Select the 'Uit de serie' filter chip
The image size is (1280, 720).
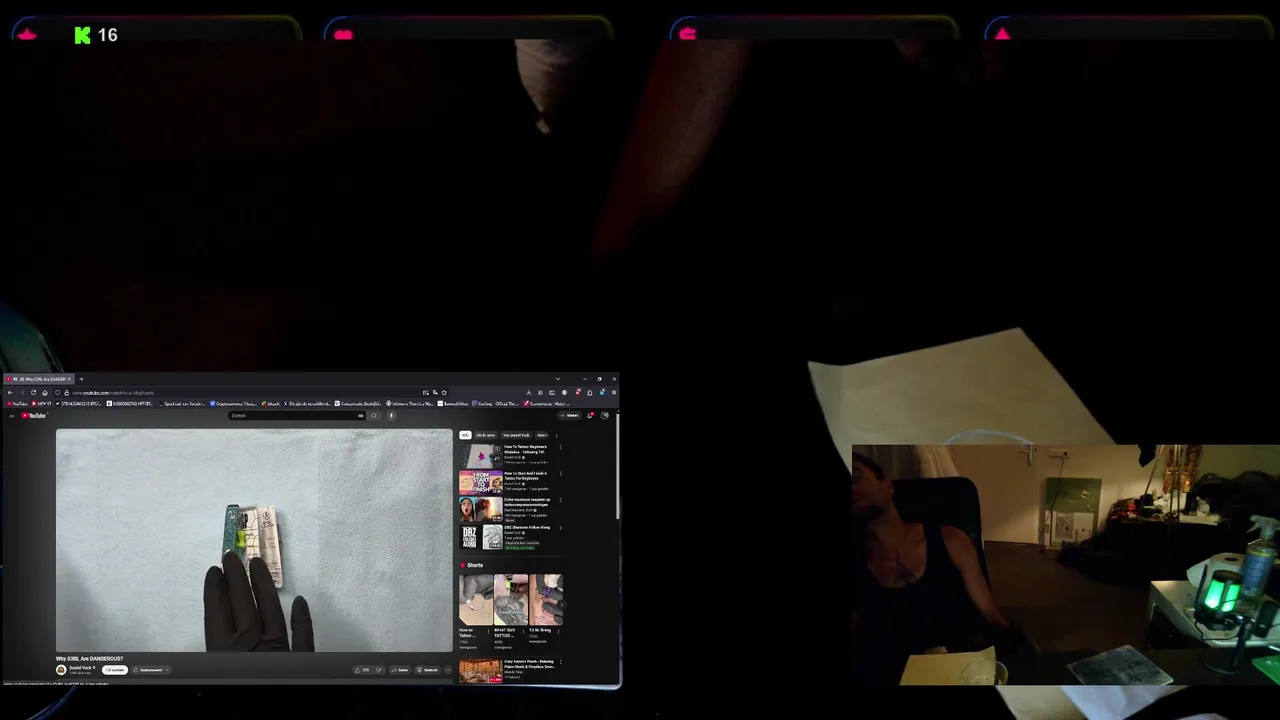(x=486, y=435)
